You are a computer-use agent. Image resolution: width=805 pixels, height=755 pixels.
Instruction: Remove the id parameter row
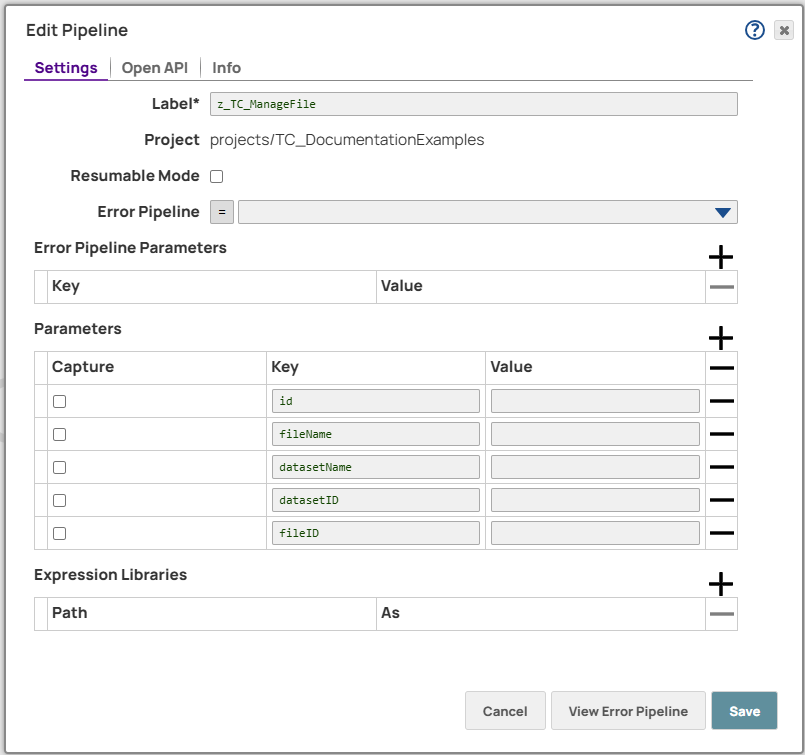721,401
